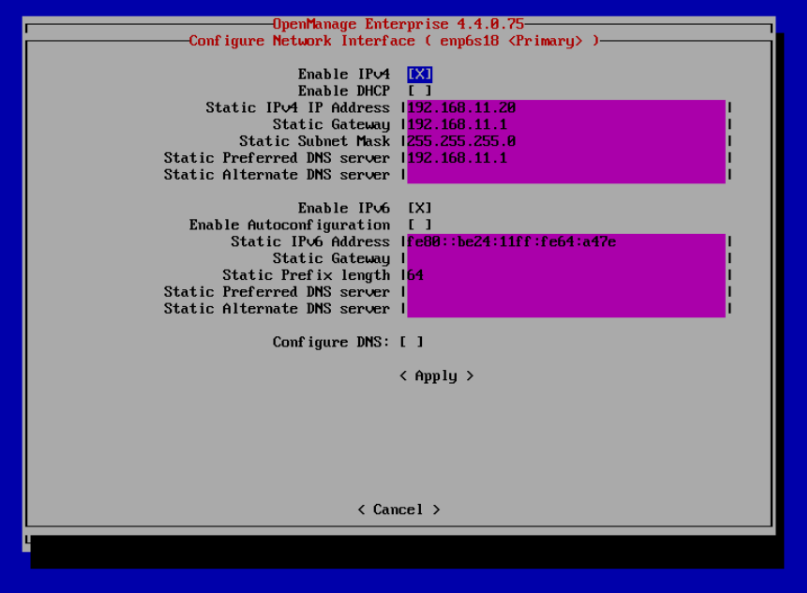Focus the IPv6 Preferred DNS server field
Screen dimensions: 807x593
pos(566,292)
